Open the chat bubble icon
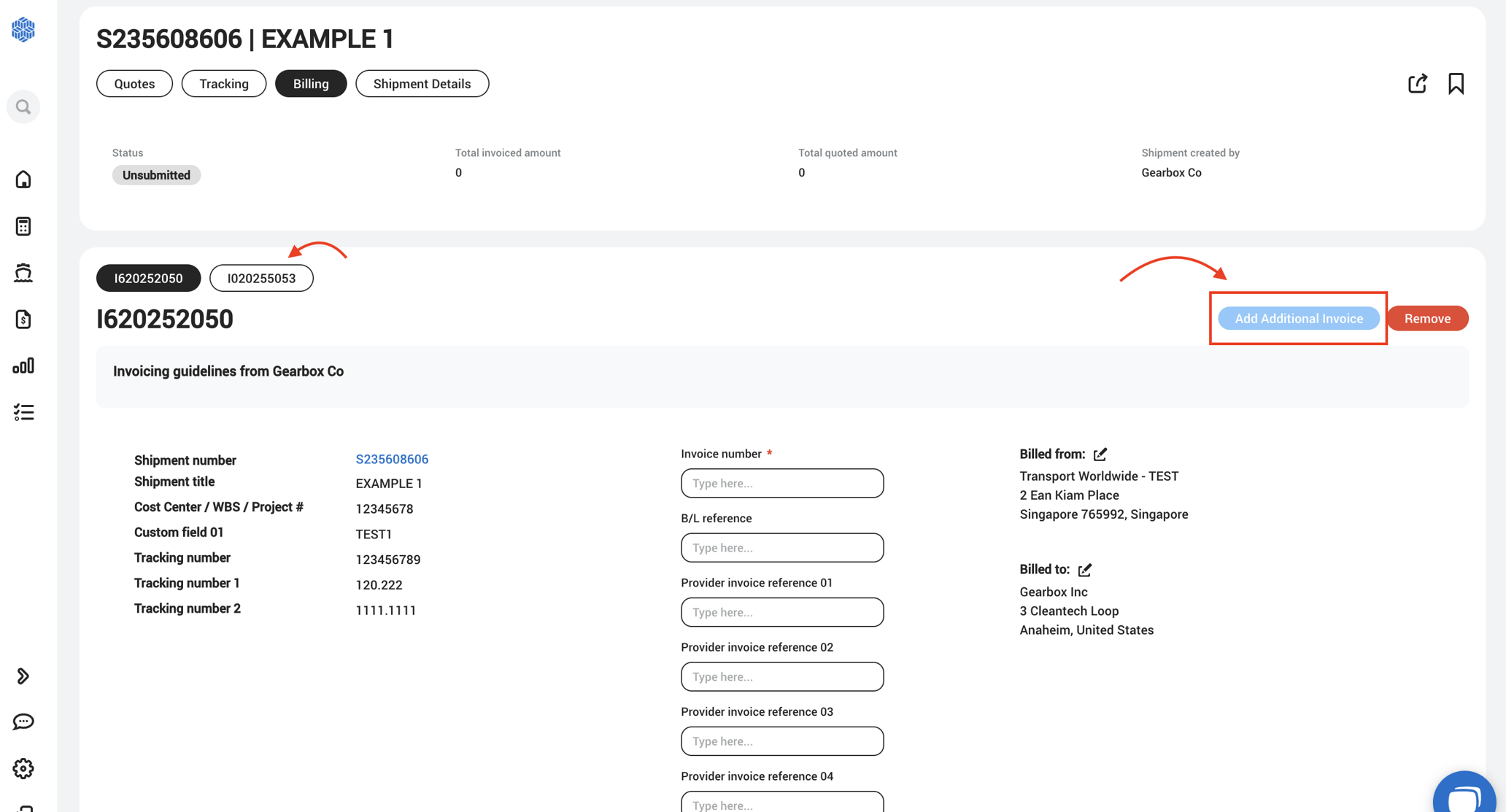Image resolution: width=1506 pixels, height=812 pixels. (23, 722)
